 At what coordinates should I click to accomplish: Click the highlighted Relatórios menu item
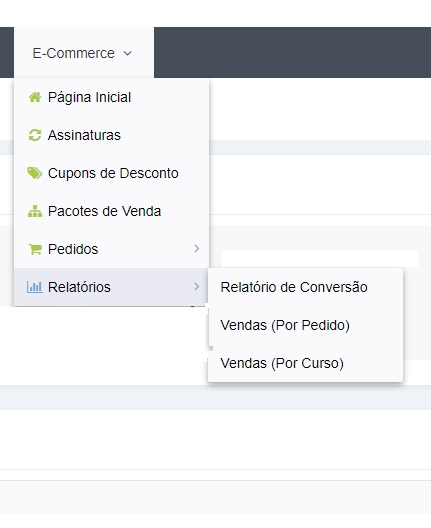[x=111, y=287]
